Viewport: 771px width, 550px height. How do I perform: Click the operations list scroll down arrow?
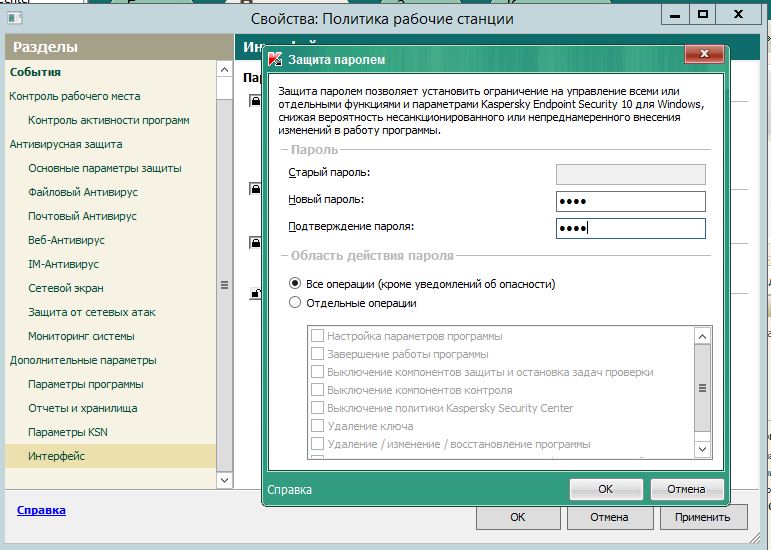pyautogui.click(x=702, y=449)
